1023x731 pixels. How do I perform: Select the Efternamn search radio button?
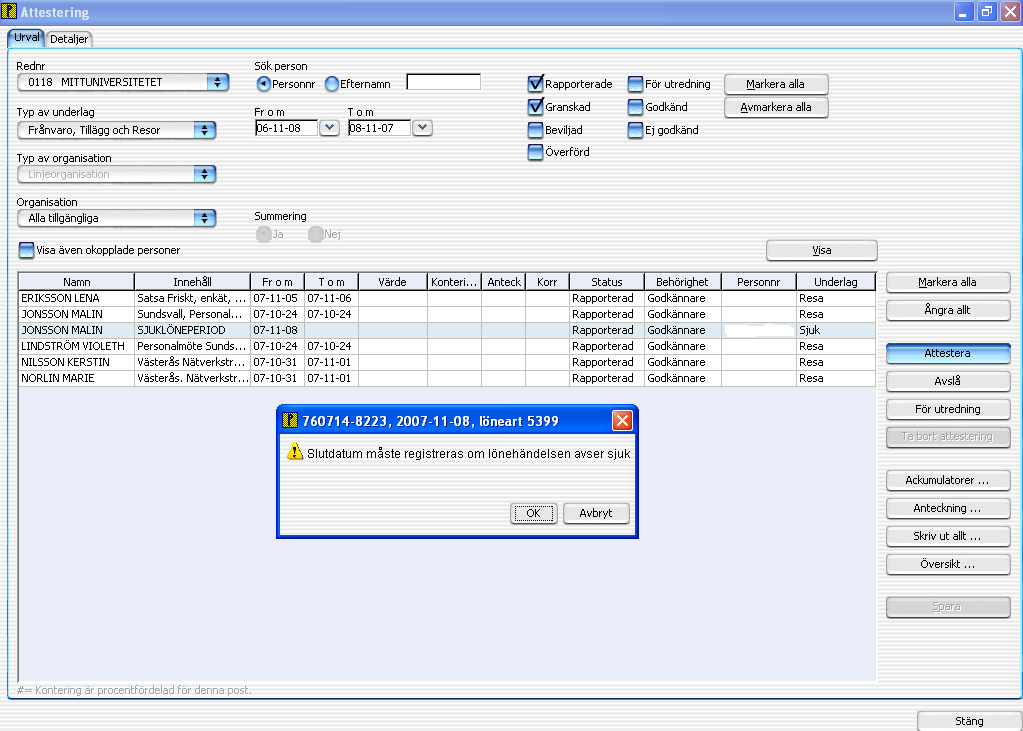[332, 84]
